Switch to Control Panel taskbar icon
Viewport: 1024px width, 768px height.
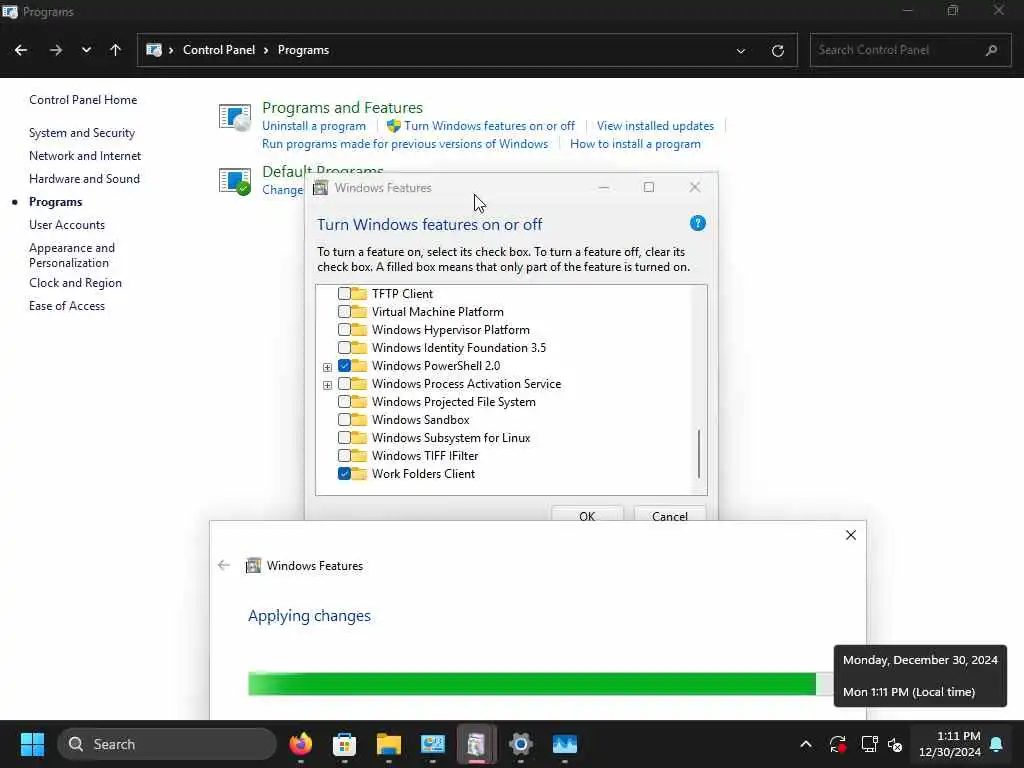click(432, 744)
